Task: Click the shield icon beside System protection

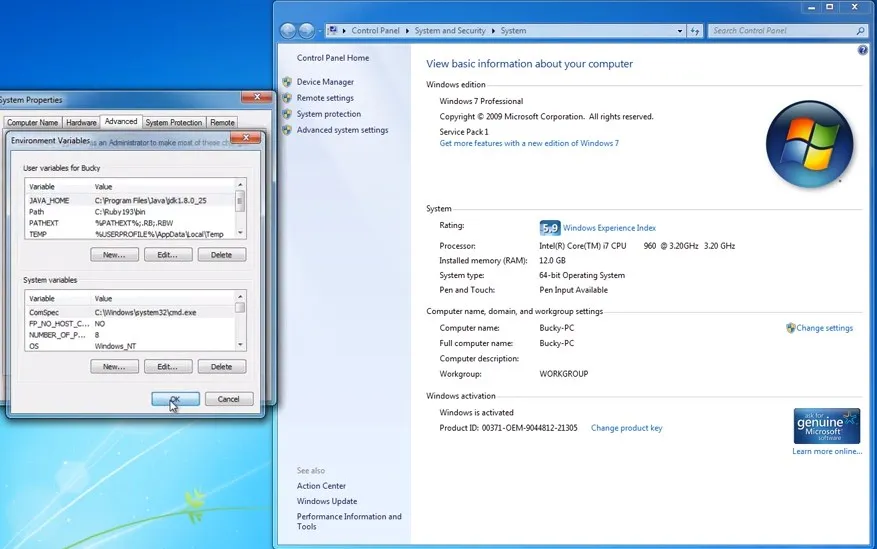Action: point(287,114)
